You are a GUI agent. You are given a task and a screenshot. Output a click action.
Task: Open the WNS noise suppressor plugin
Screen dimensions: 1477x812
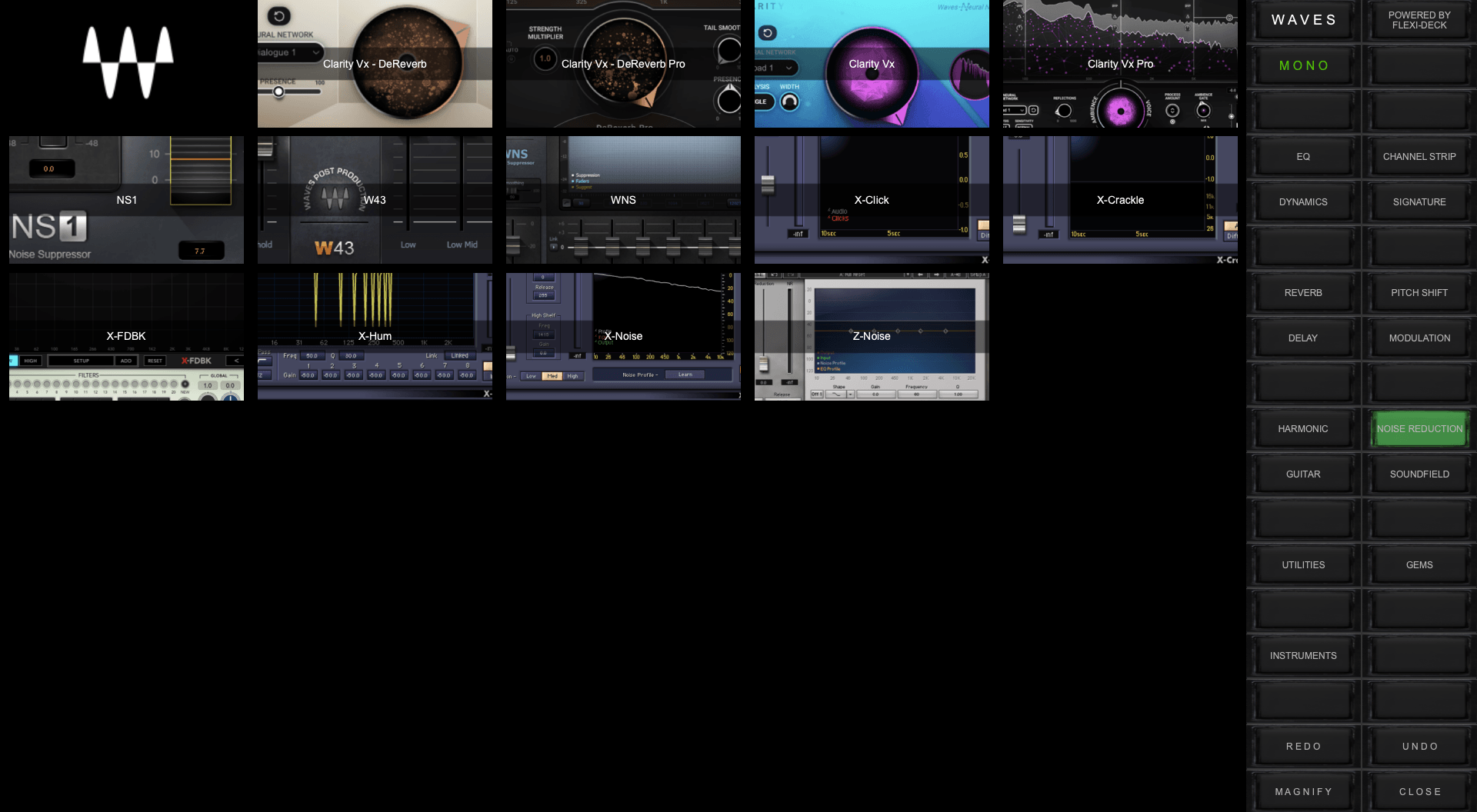click(x=623, y=200)
